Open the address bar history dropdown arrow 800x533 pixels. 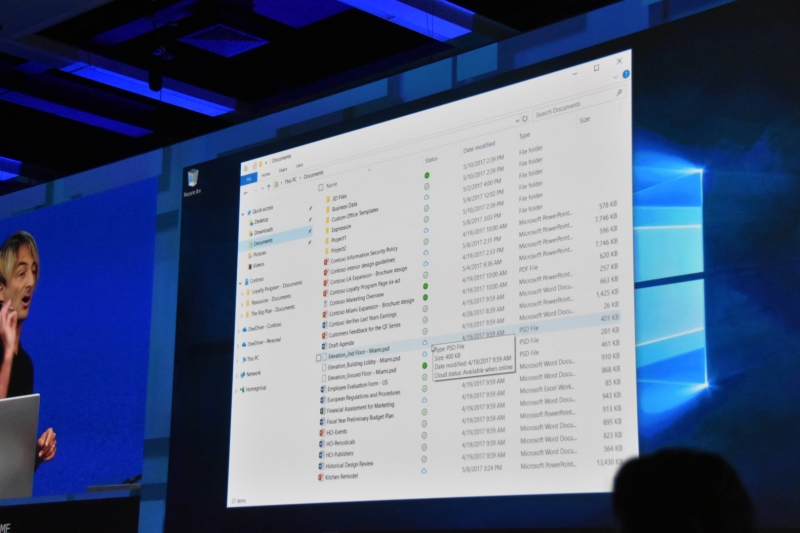pos(517,121)
